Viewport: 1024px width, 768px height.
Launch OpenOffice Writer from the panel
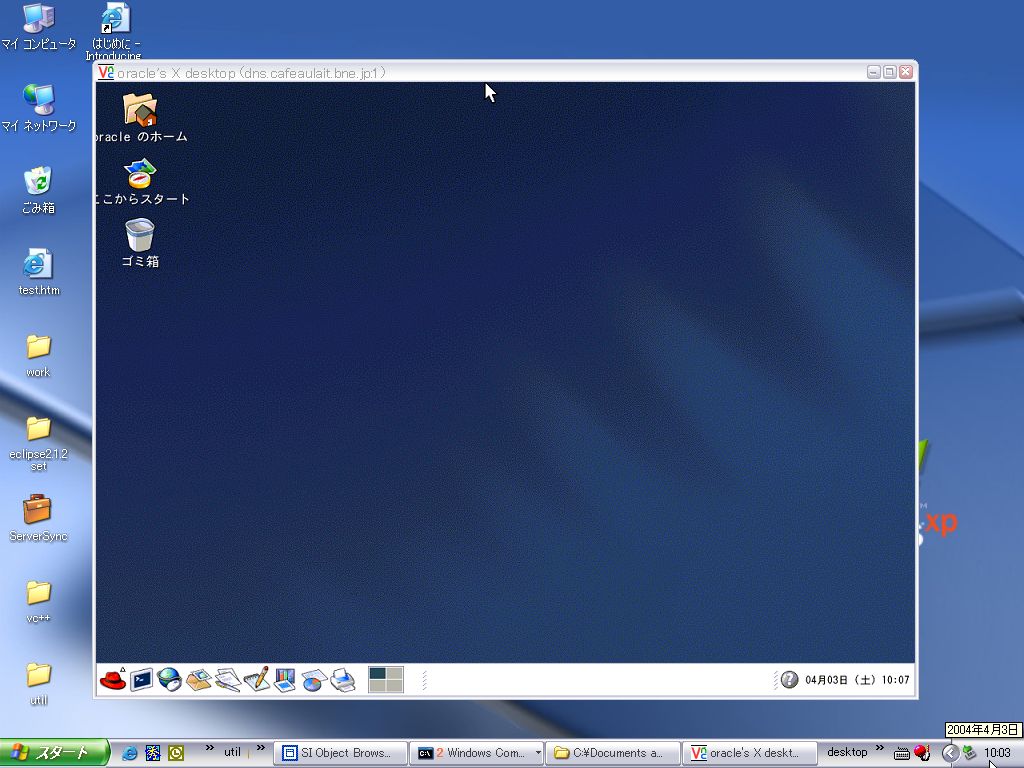tap(228, 680)
